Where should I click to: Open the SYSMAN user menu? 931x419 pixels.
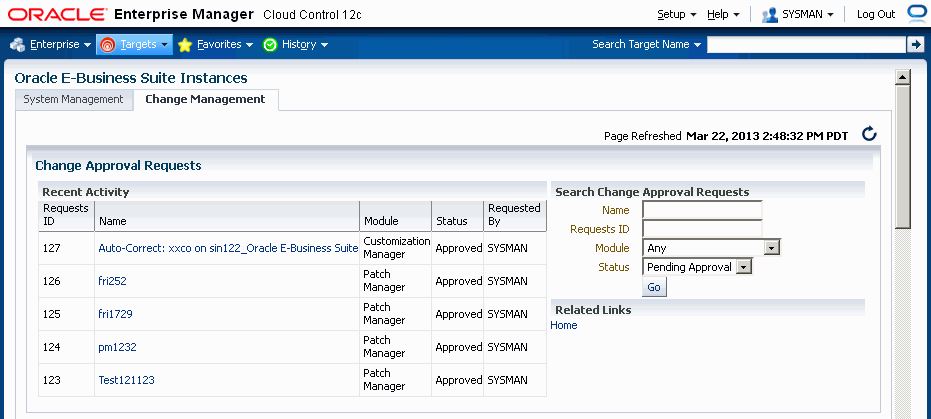click(808, 14)
